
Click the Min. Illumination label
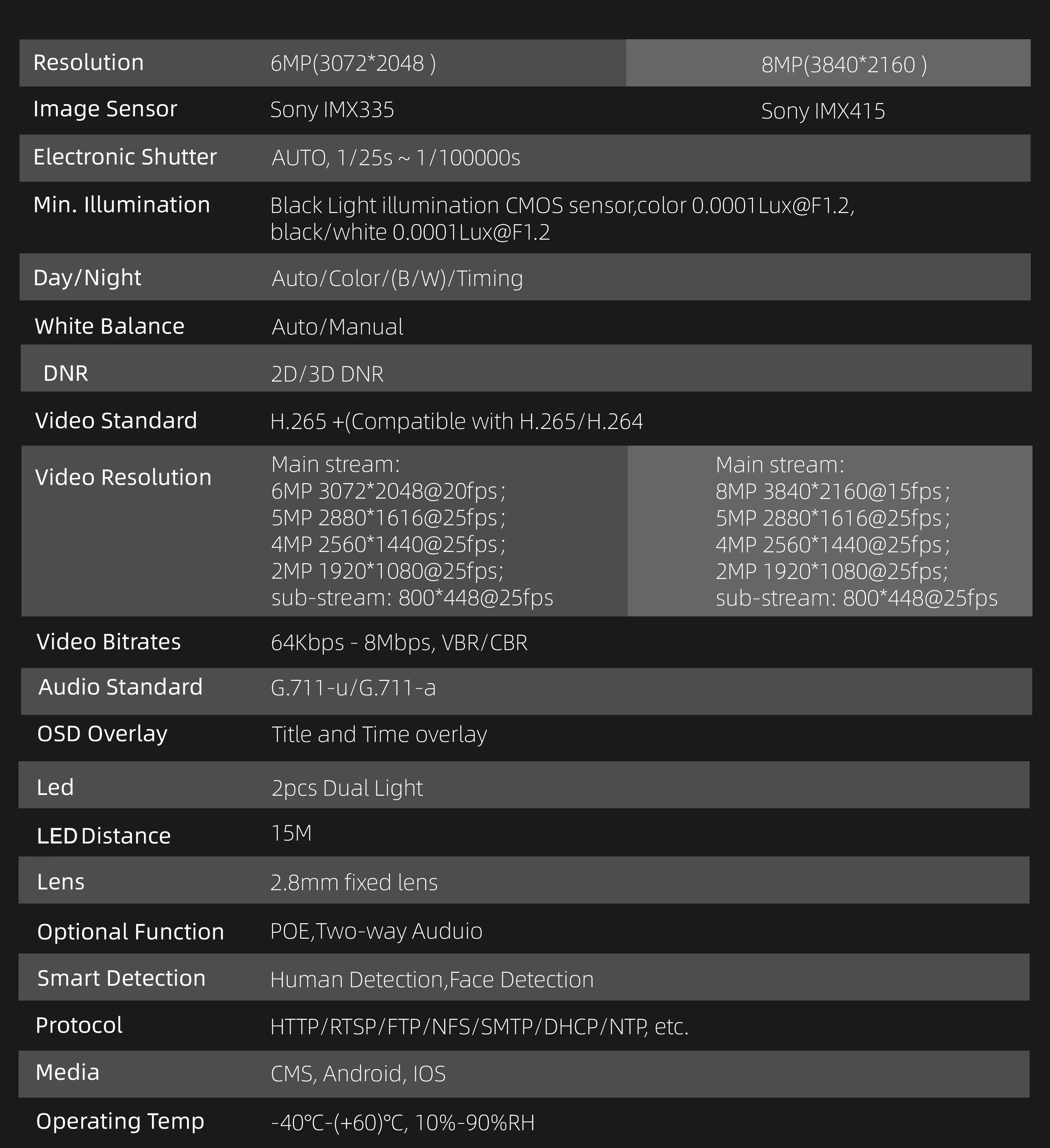(x=121, y=205)
